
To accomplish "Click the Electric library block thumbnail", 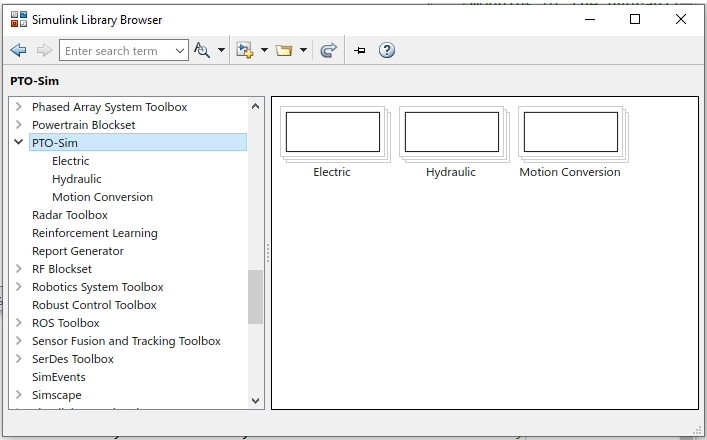I will click(x=335, y=134).
